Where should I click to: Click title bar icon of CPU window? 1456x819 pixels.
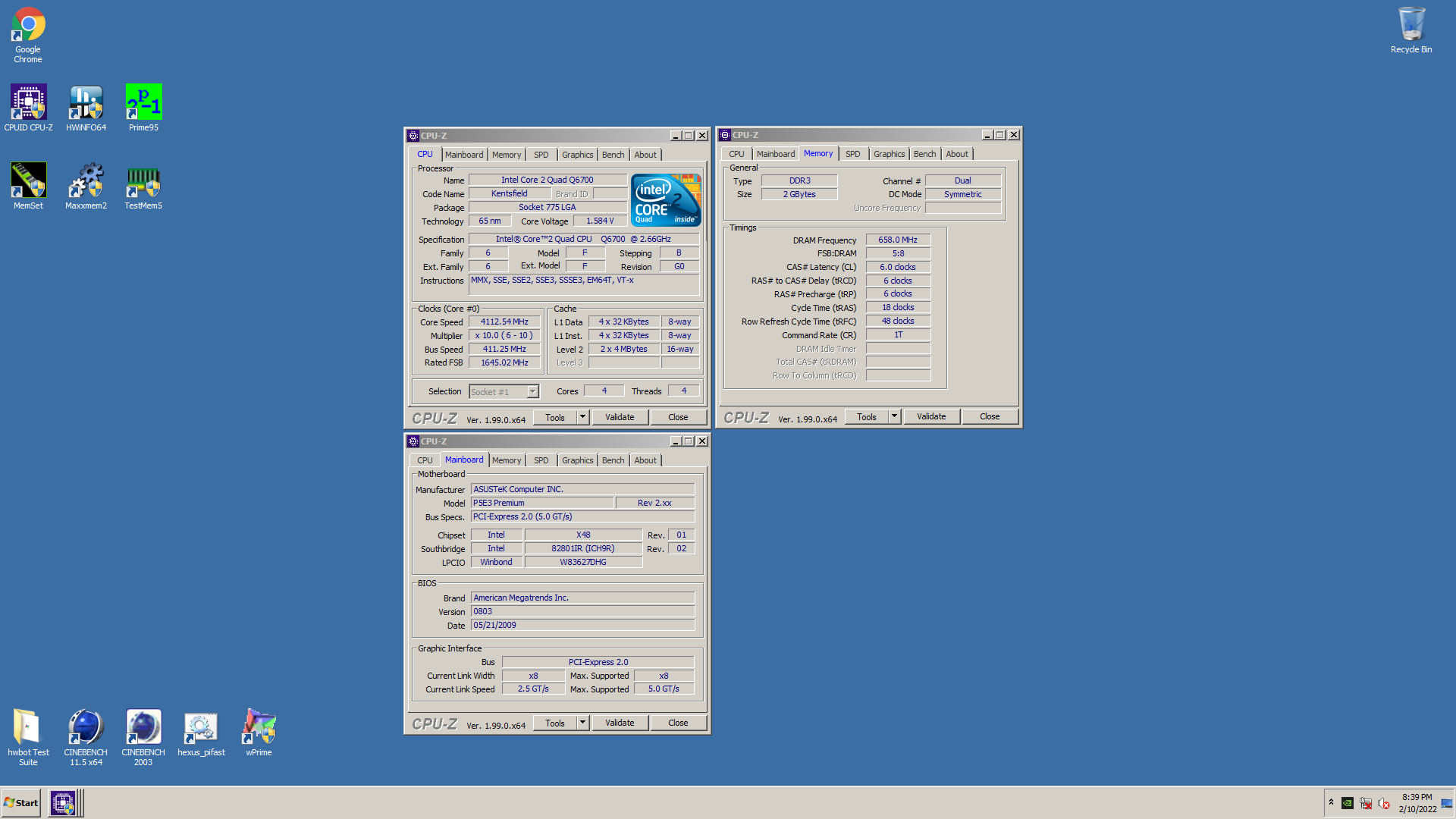click(413, 136)
